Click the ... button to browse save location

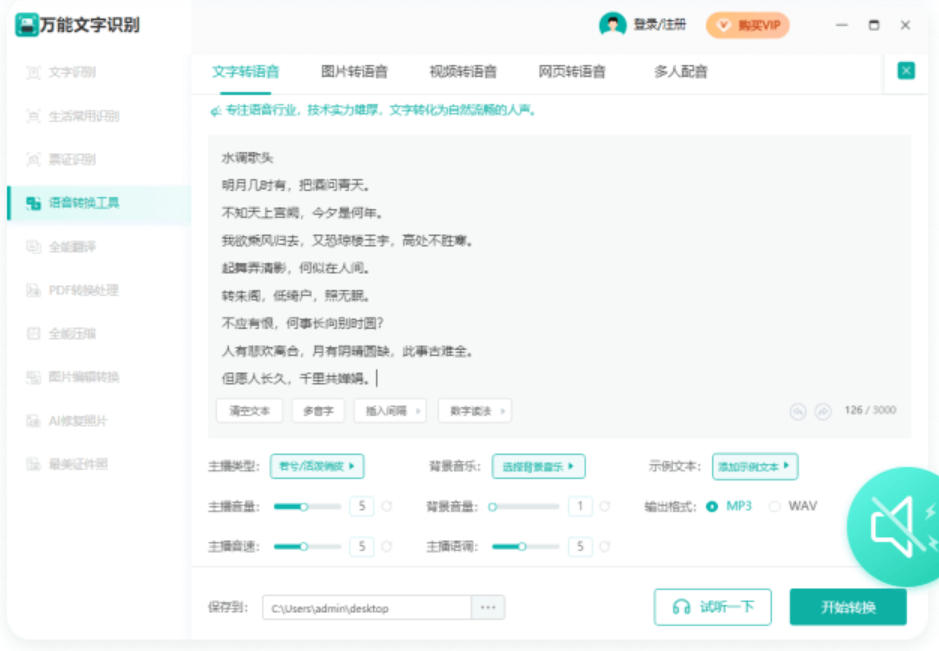[x=486, y=607]
